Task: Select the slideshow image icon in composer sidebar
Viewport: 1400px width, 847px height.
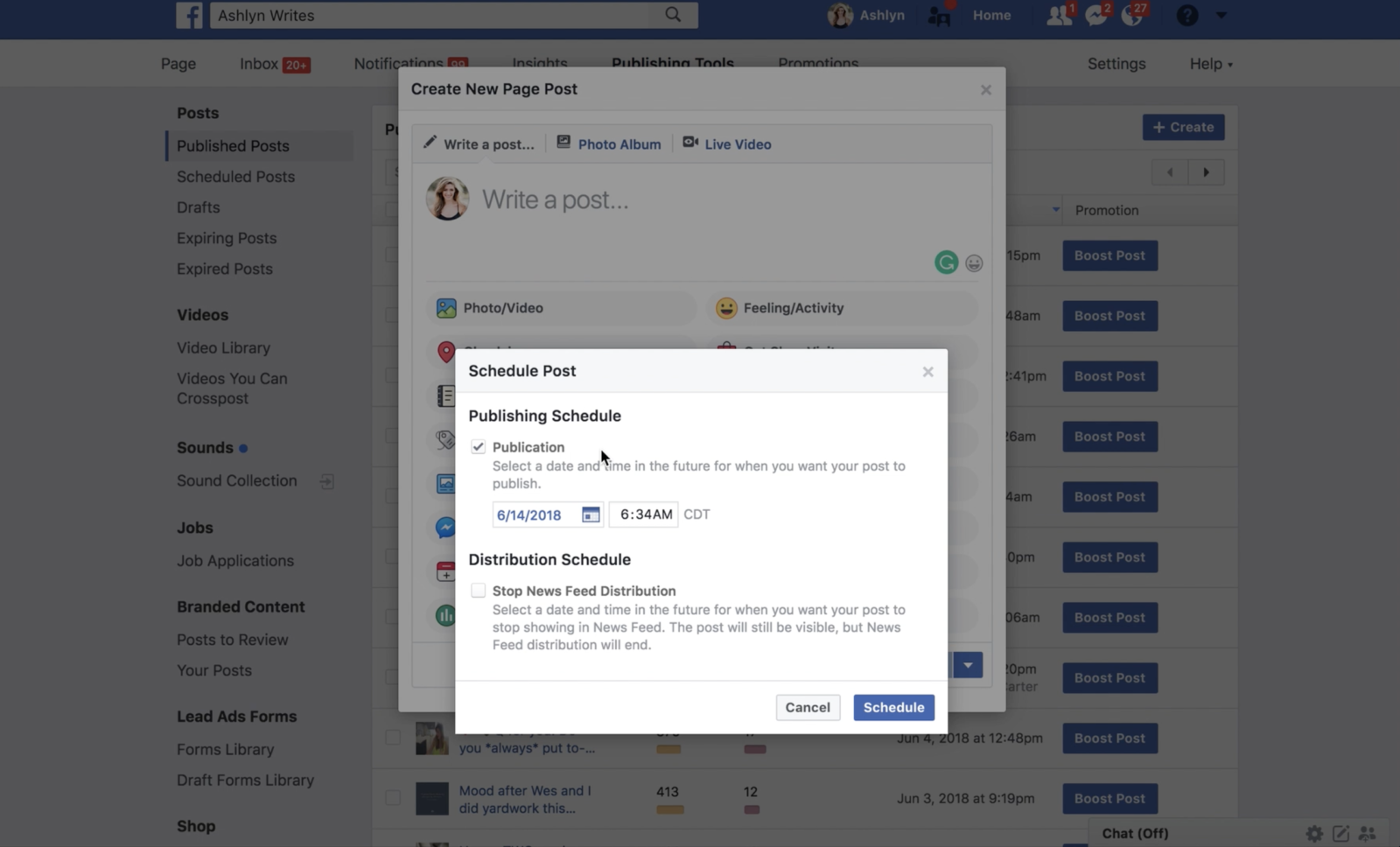Action: (x=446, y=484)
